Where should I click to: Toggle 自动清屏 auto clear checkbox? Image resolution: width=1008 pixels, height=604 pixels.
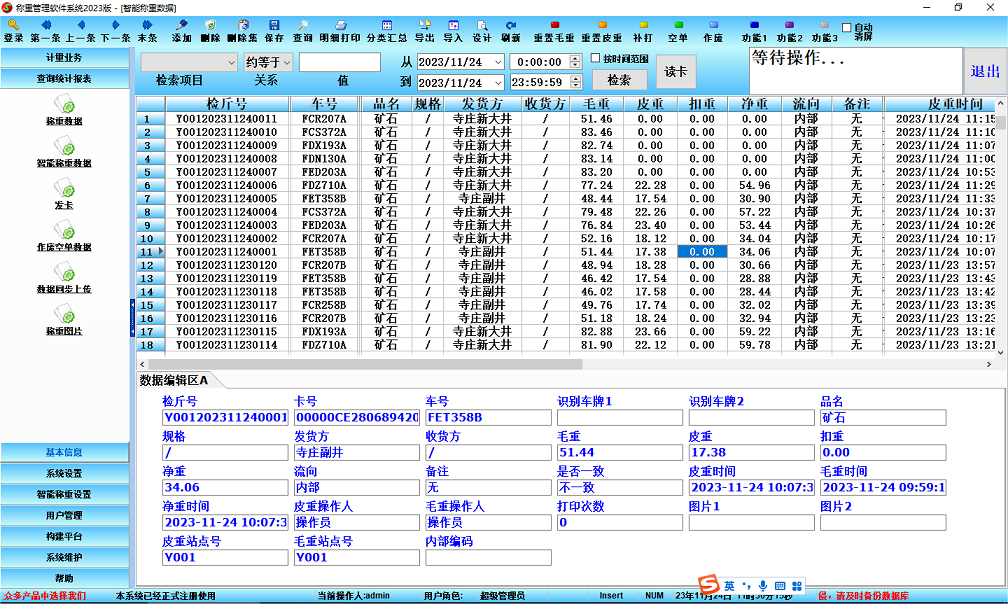(847, 28)
